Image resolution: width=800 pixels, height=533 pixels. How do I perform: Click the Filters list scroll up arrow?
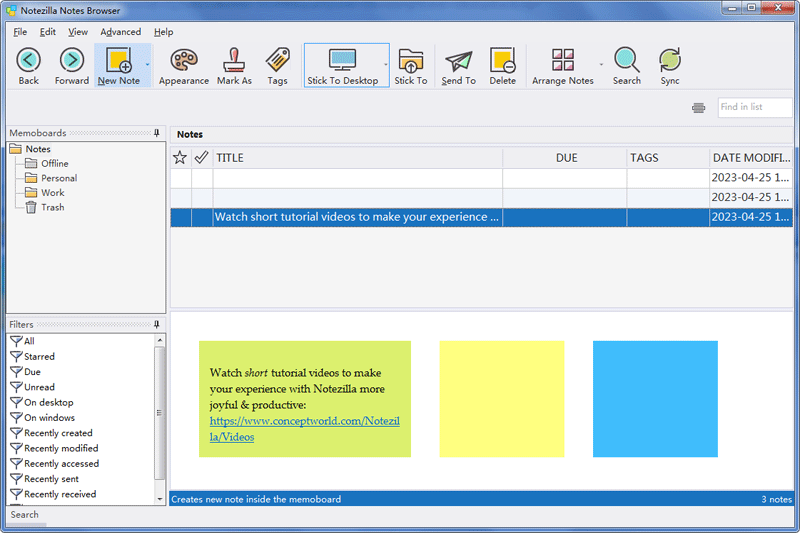click(x=160, y=340)
